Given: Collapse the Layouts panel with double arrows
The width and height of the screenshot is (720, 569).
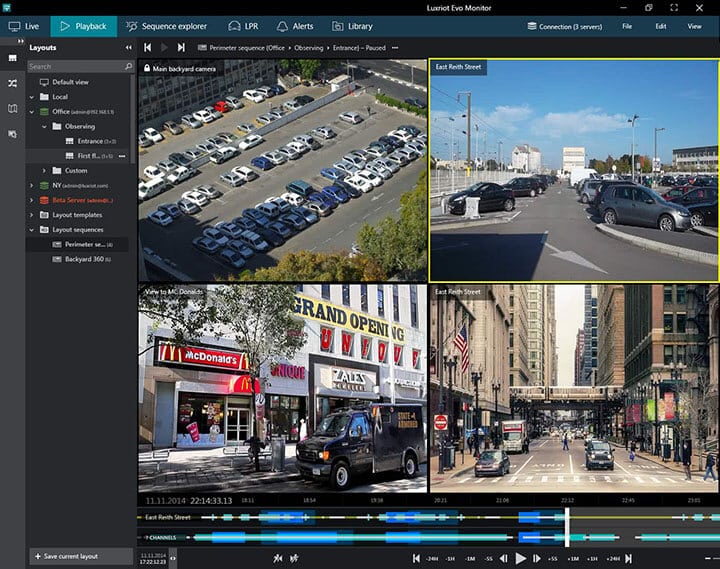Looking at the screenshot, I should coord(128,47).
